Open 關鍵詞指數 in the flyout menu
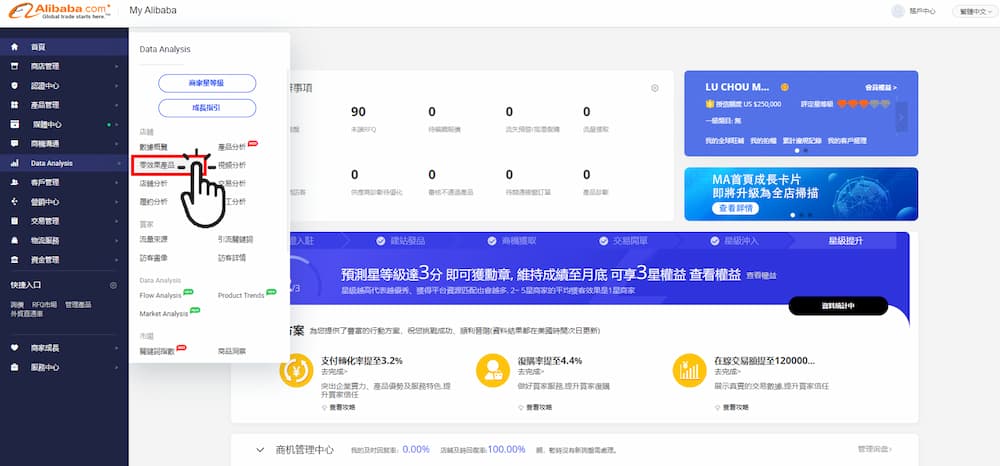Viewport: 1000px width, 466px height. [x=157, y=351]
